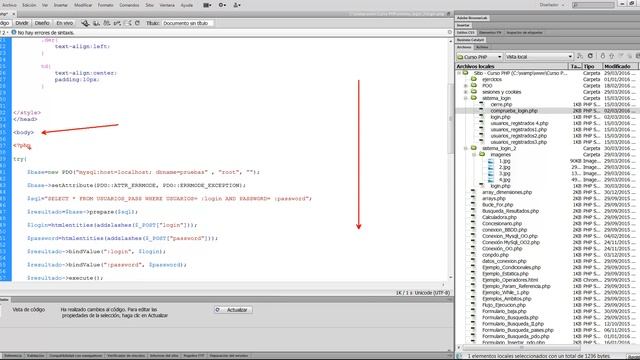Select Flujo_Ejecucion.php file

[x=504, y=305]
